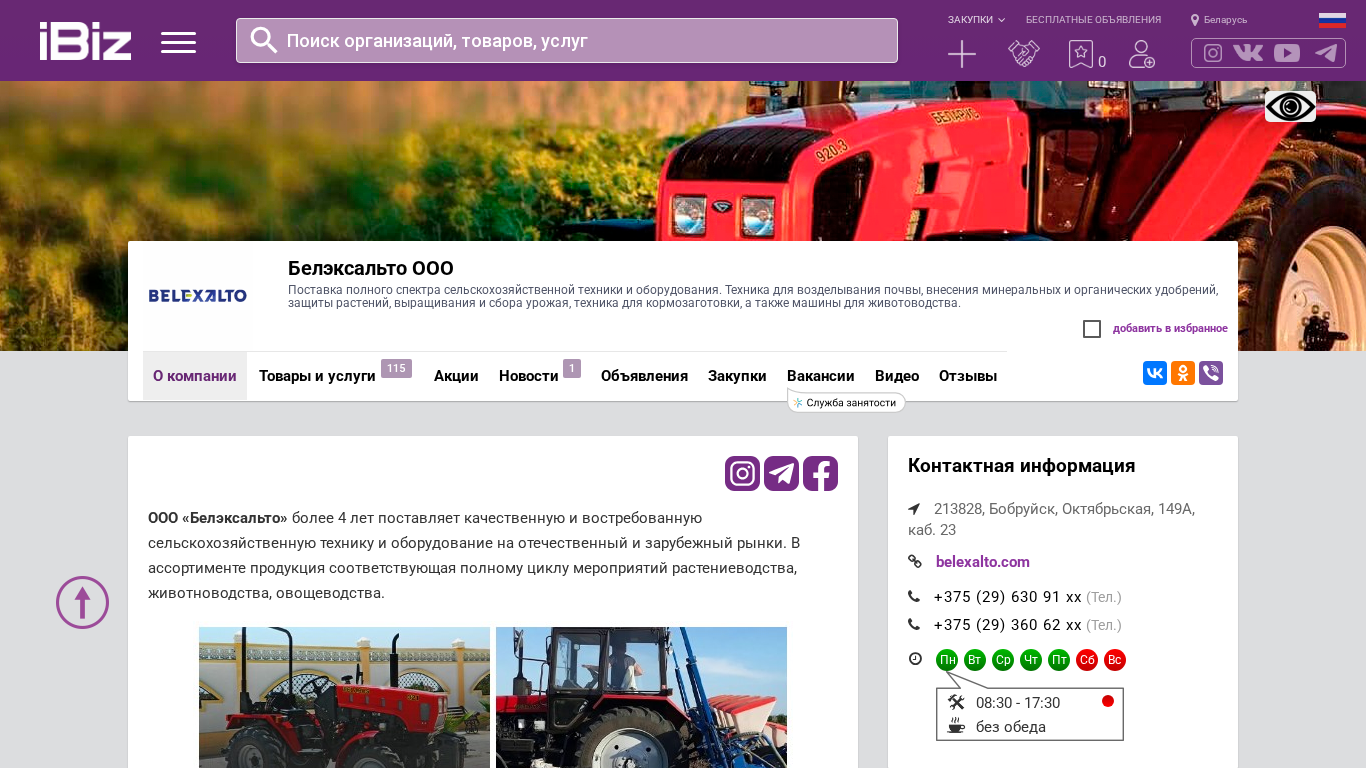Toggle the accessibility eye view mode
Image resolution: width=1366 pixels, height=768 pixels.
pos(1290,106)
